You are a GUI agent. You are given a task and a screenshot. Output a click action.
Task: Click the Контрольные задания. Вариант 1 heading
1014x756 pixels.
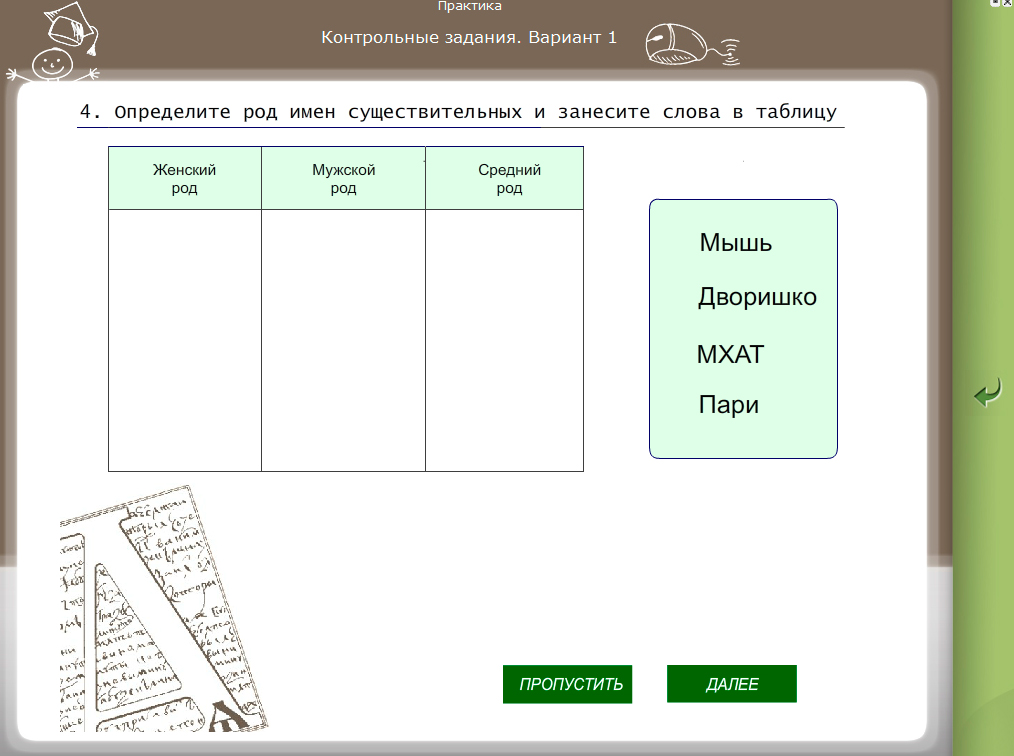[x=469, y=38]
